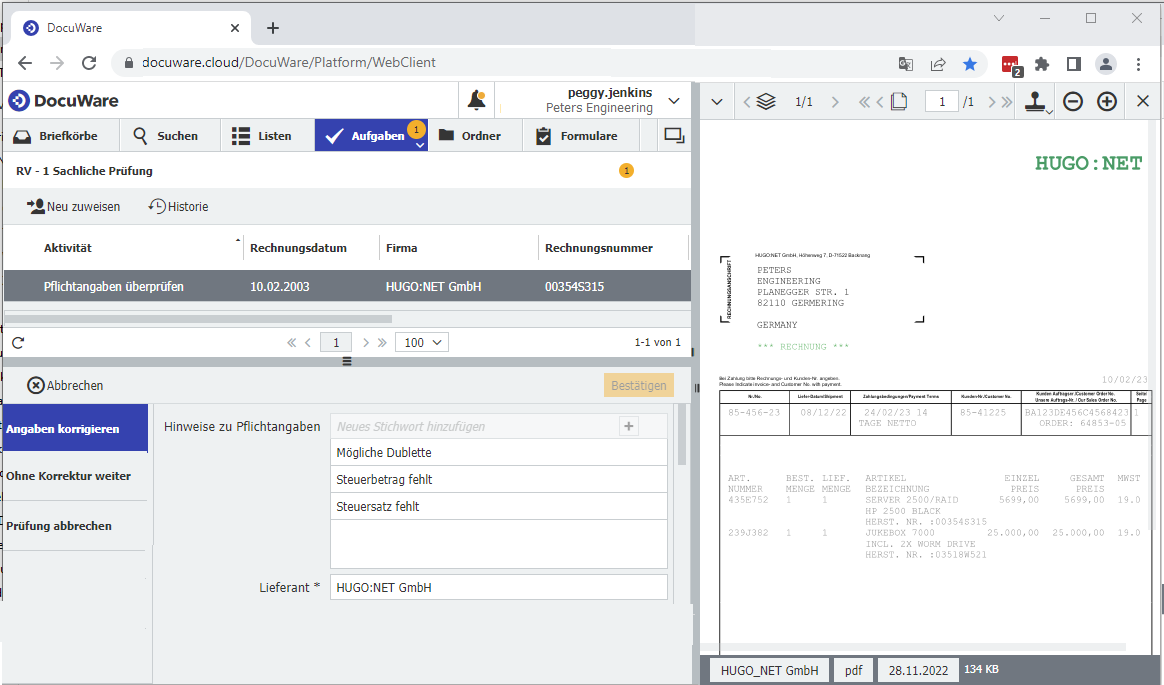
Task: Expand the peggy.jenkins account menu chevron
Action: click(673, 100)
